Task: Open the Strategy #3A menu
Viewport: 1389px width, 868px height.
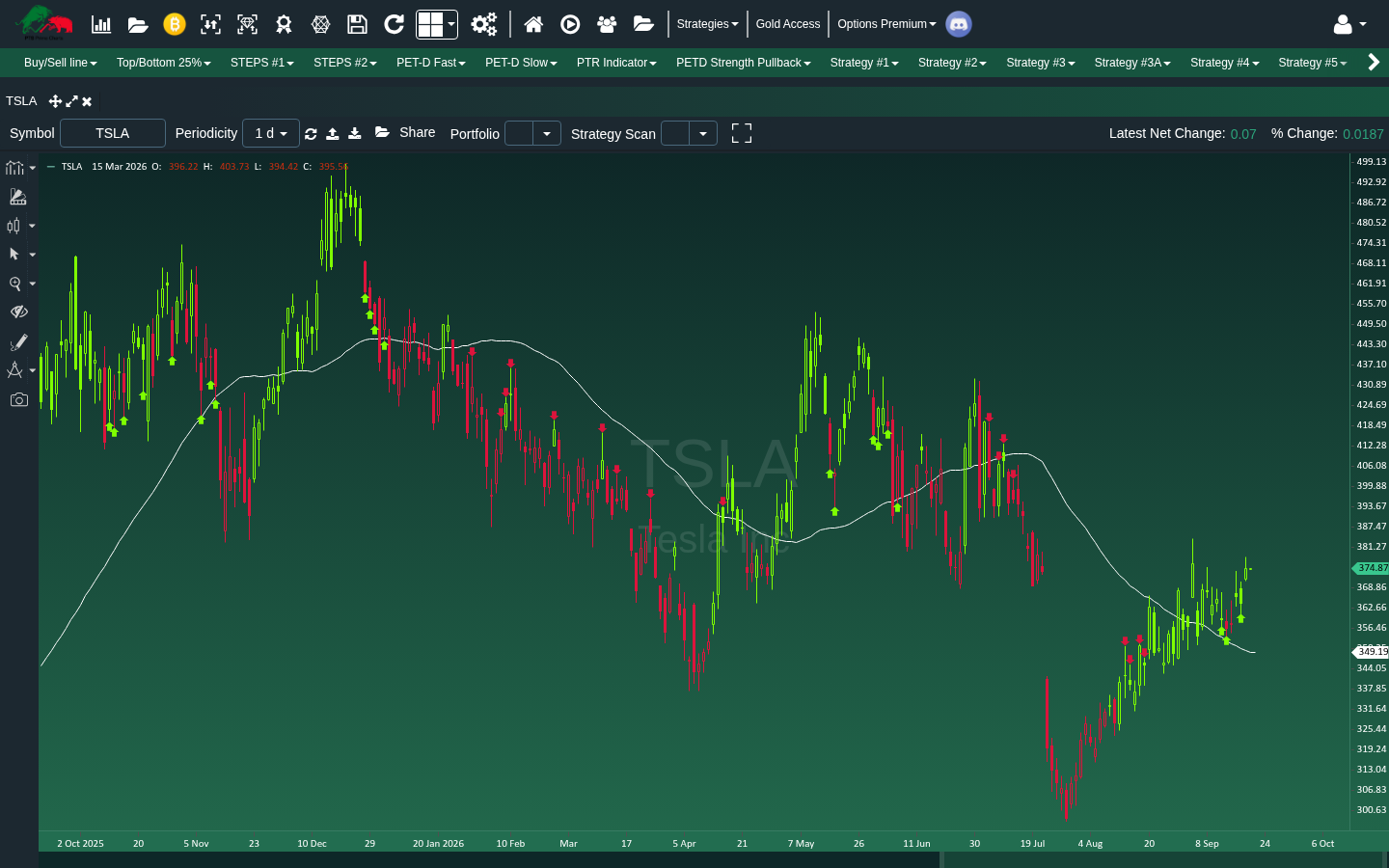Action: click(1132, 63)
